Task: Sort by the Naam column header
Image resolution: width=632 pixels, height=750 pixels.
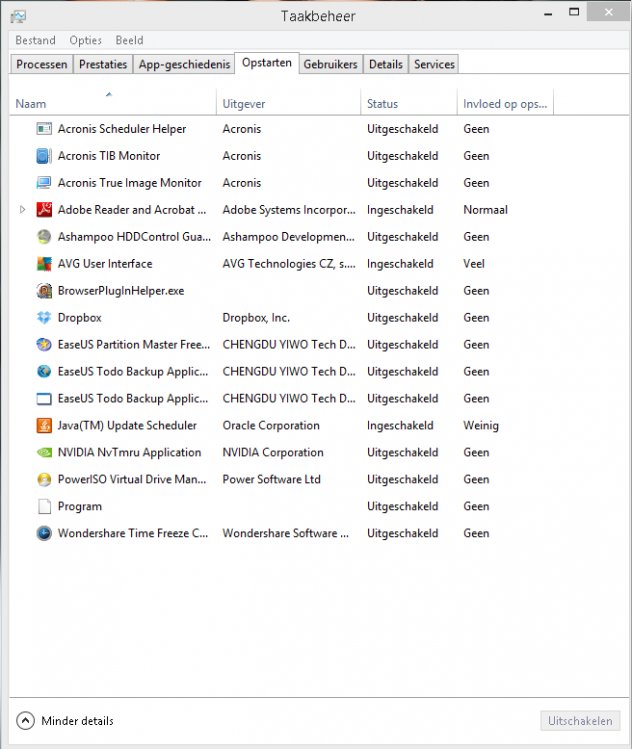Action: coord(31,104)
